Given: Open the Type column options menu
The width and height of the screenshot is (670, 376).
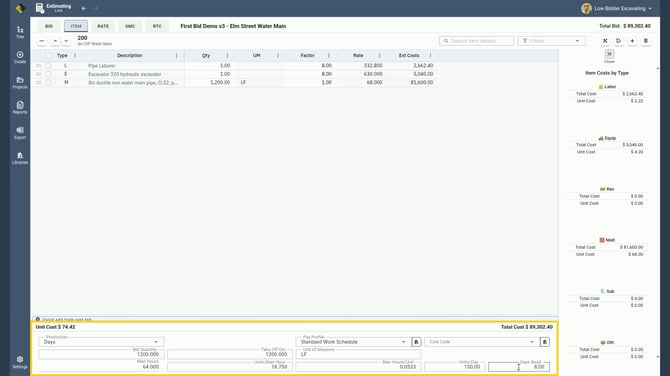Looking at the screenshot, I should point(75,56).
